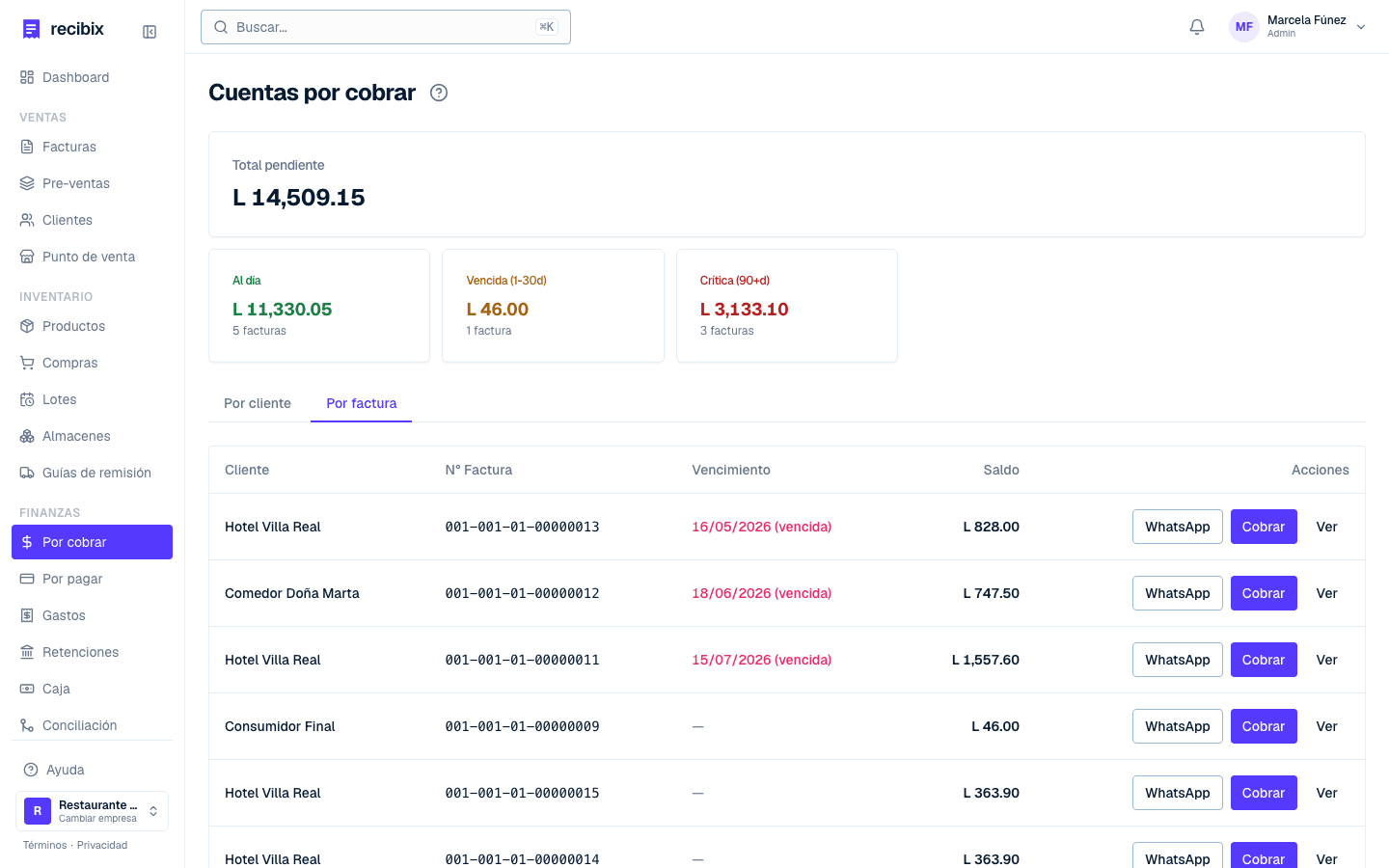Click the Dashboard grid icon
Viewport: 1389px width, 868px height.
tap(27, 77)
